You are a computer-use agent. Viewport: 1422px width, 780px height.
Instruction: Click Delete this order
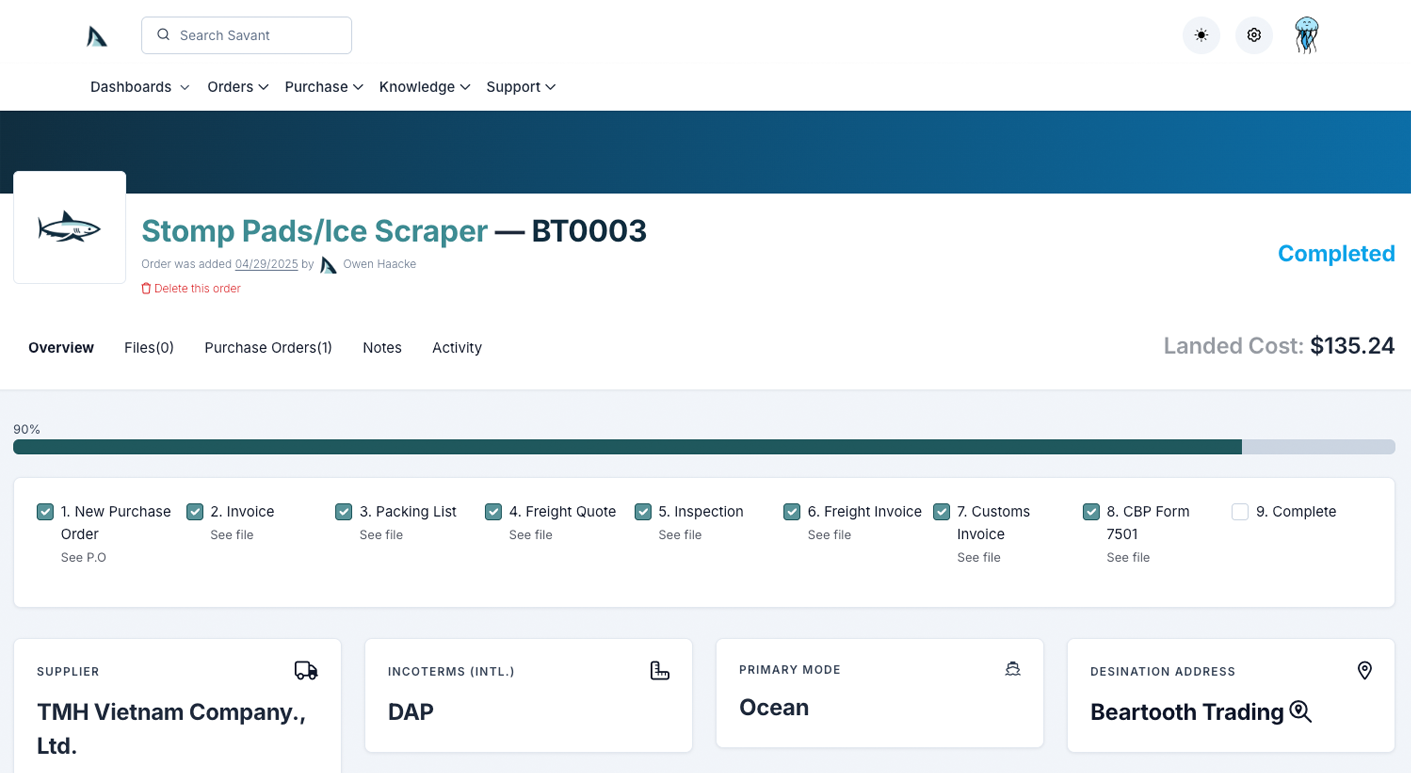191,288
